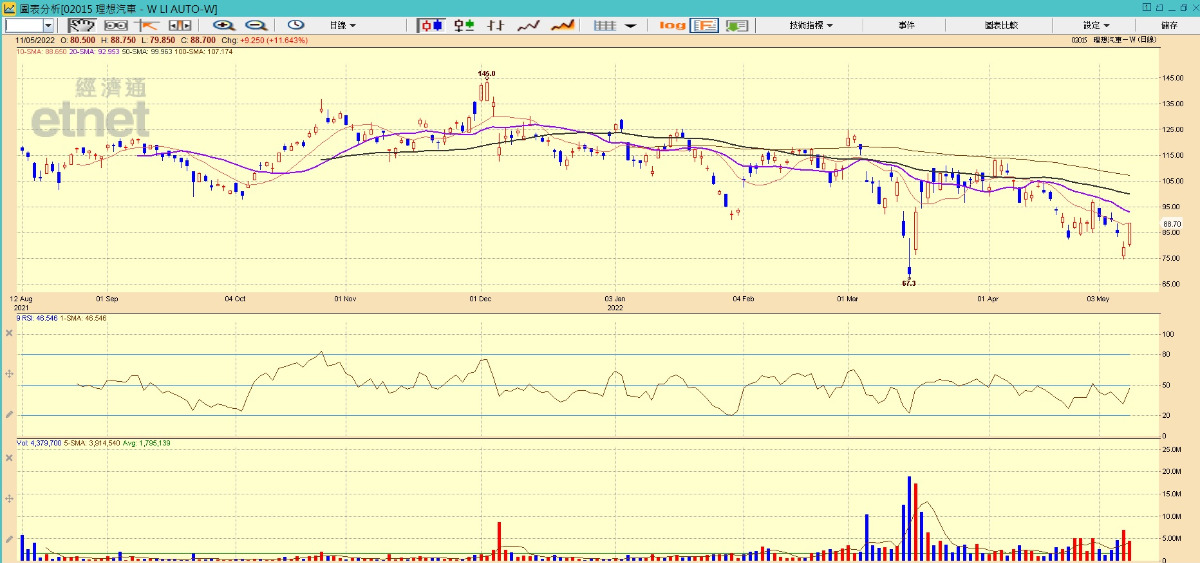
Task: Click the 儲存 button
Action: (x=1169, y=25)
